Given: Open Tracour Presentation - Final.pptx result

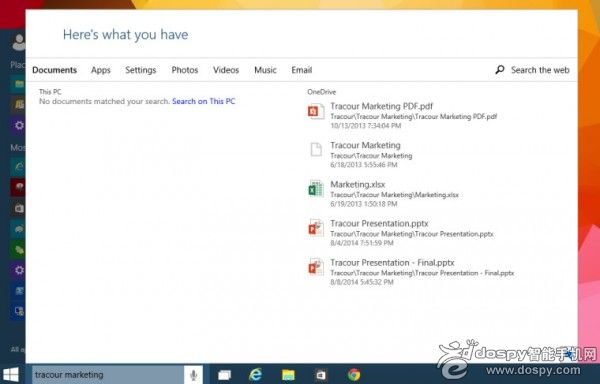Looking at the screenshot, I should point(392,263).
